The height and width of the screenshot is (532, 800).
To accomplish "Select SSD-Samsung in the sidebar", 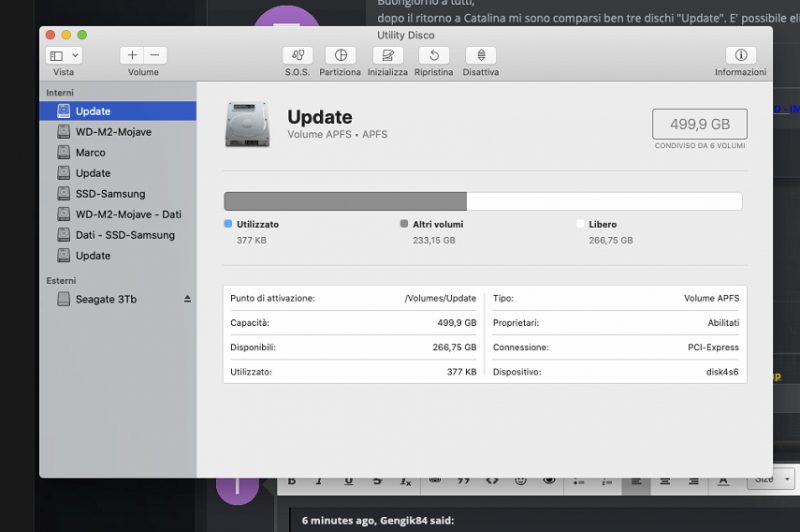I will 110,194.
